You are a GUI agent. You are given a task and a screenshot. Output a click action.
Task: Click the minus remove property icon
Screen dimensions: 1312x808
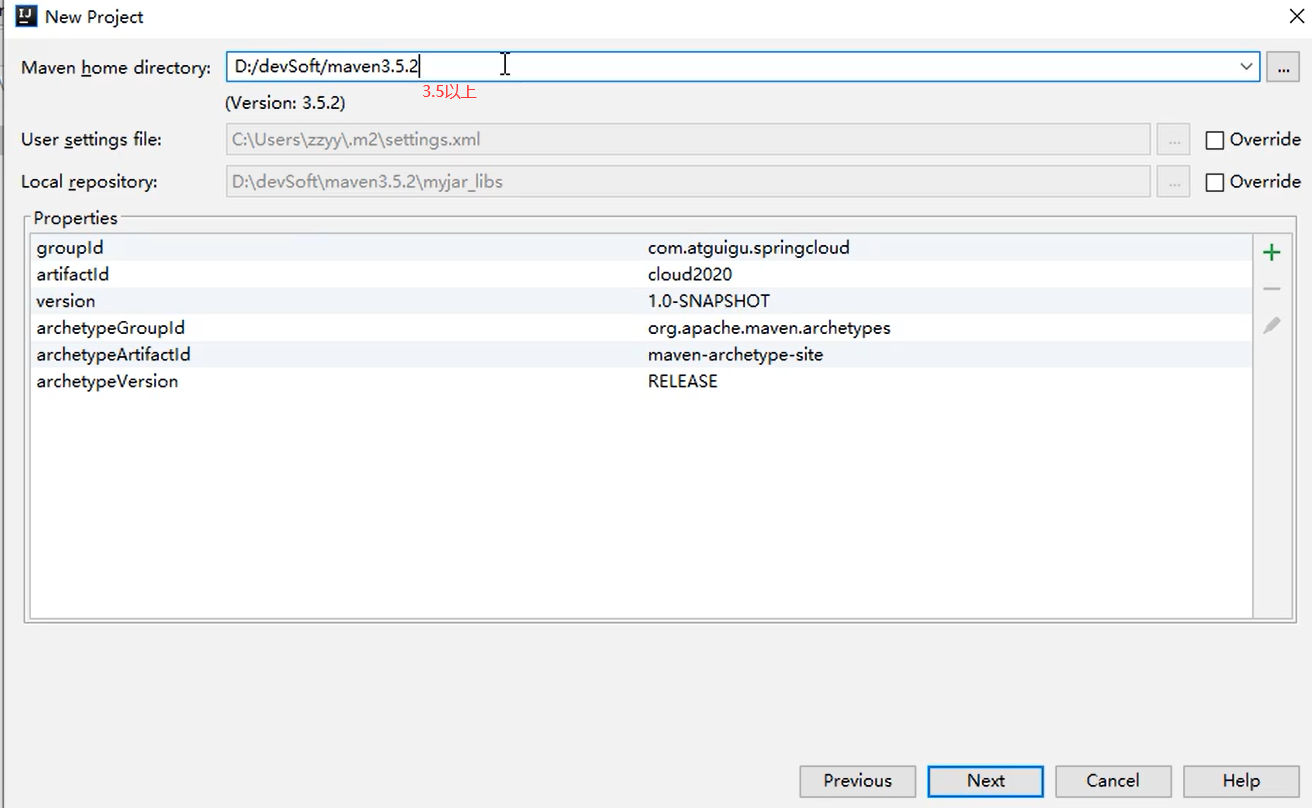pos(1271,289)
